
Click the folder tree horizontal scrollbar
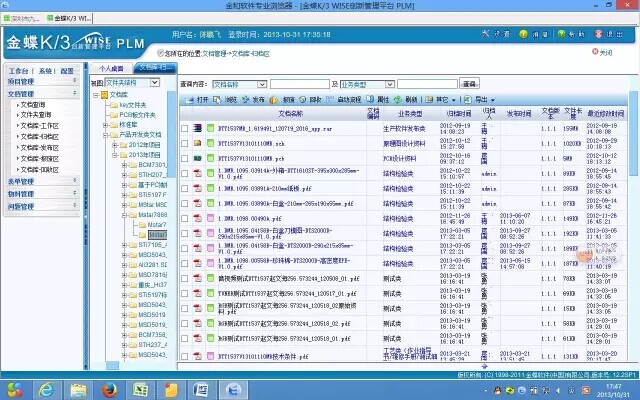113,365
